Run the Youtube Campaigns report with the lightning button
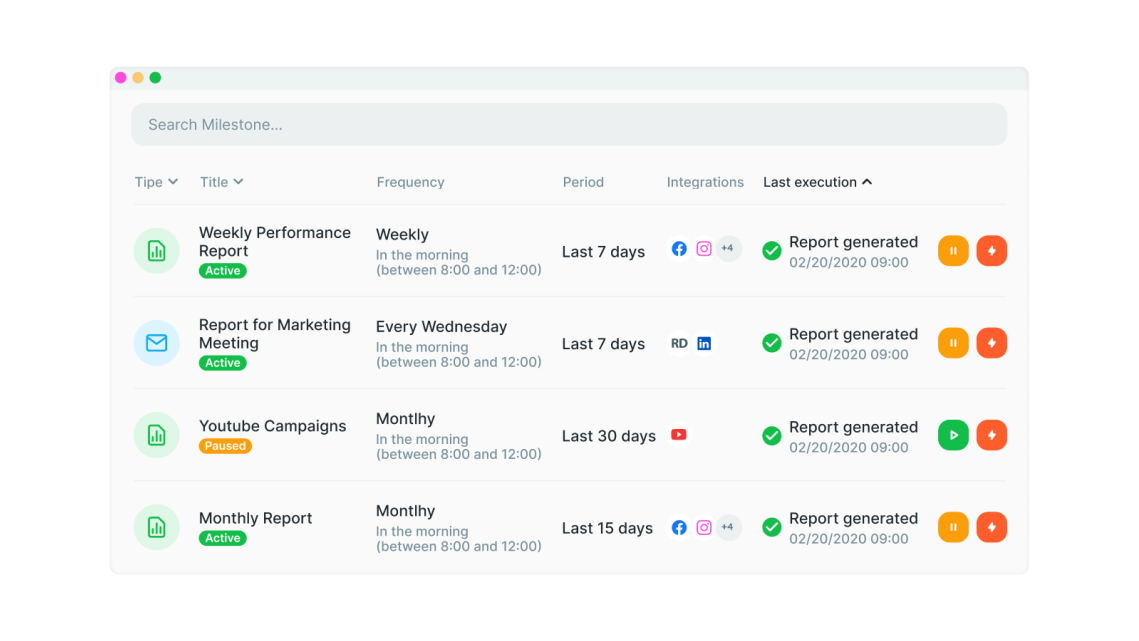Image resolution: width=1139 pixels, height=641 pixels. (991, 434)
